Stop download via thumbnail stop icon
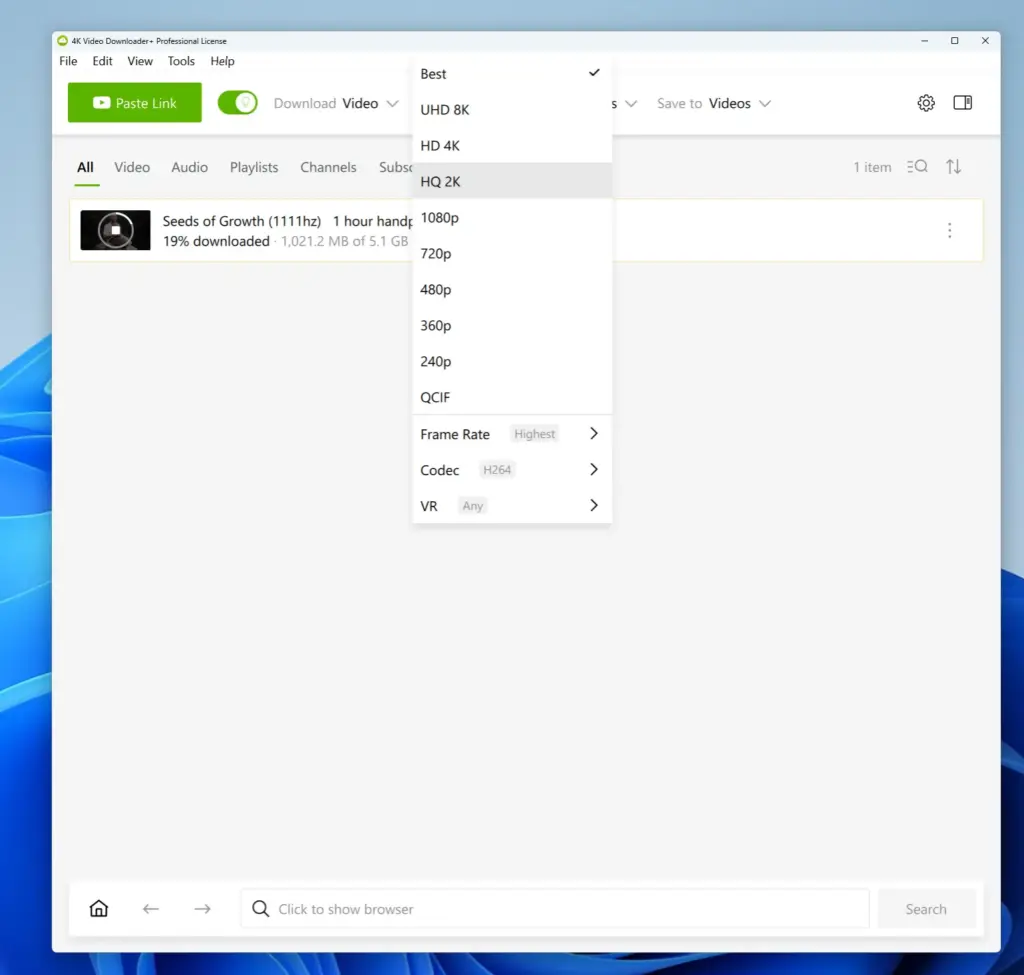Image resolution: width=1024 pixels, height=975 pixels. click(116, 230)
